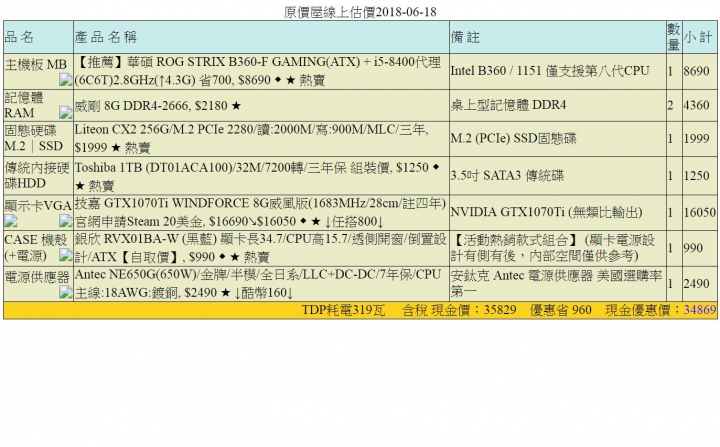Click the title 原價屋線上估價2018-06-18

coord(360,12)
